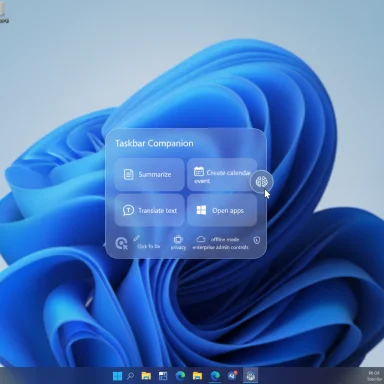Click the Summarize tile in Taskbar Companion

[149, 174]
